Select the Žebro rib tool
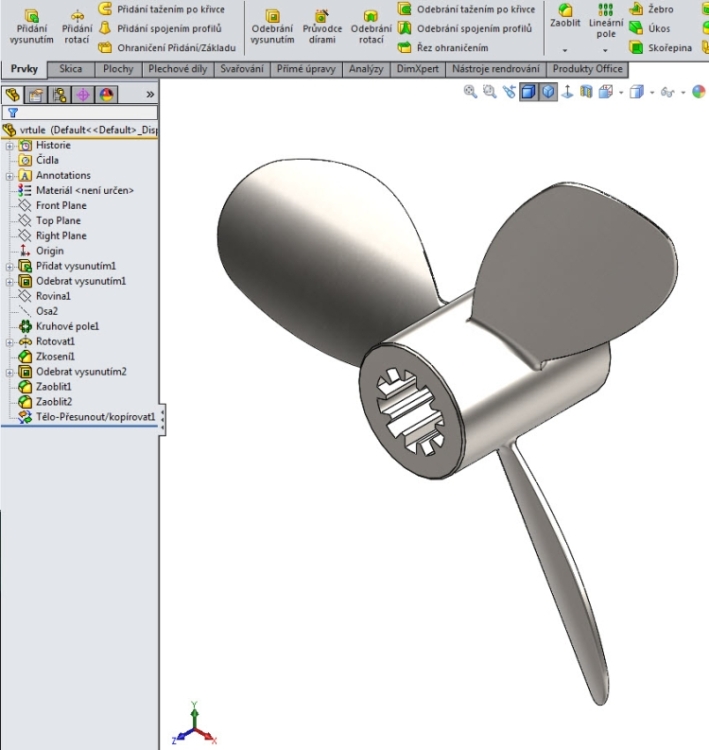The image size is (709, 750). [651, 9]
